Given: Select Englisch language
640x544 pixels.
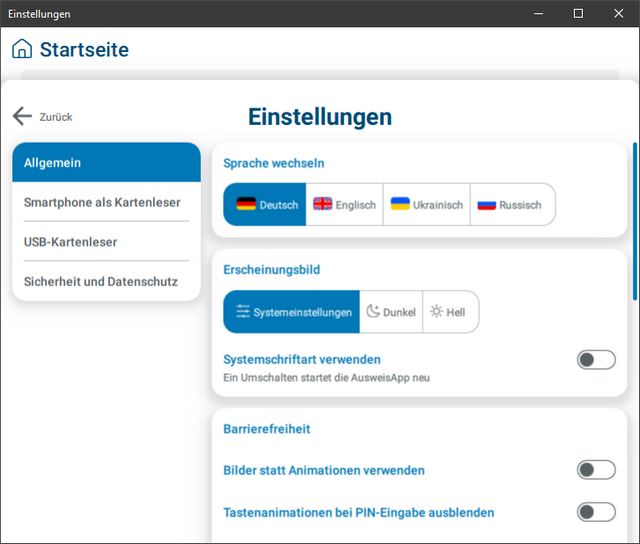Looking at the screenshot, I should coord(344,204).
